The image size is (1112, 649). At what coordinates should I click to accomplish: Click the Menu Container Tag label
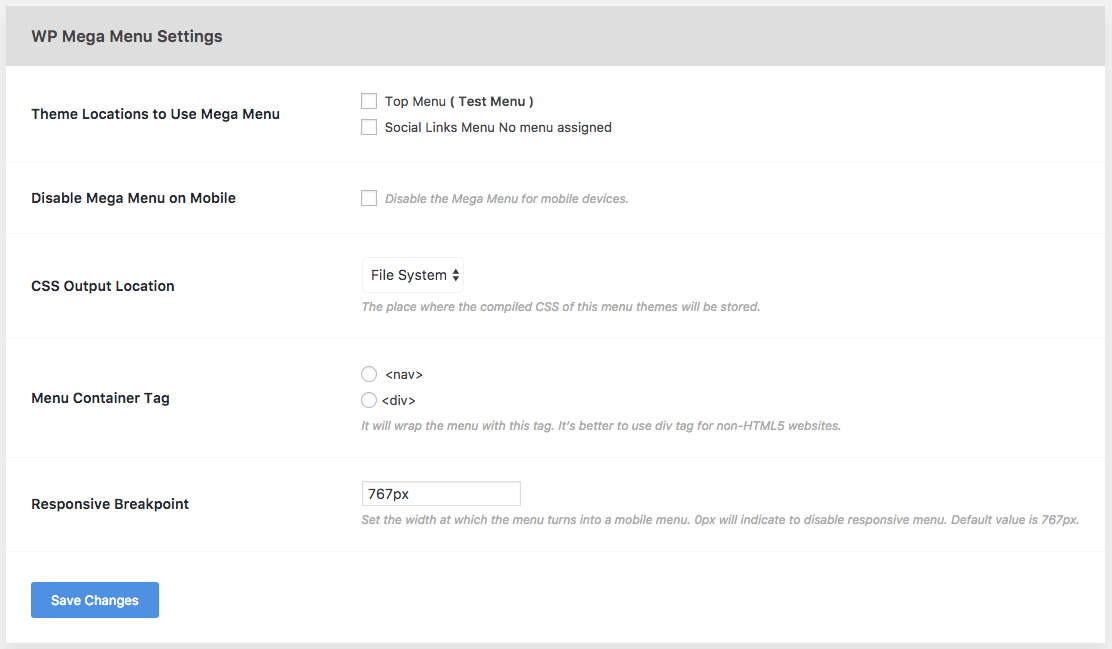[x=101, y=398]
